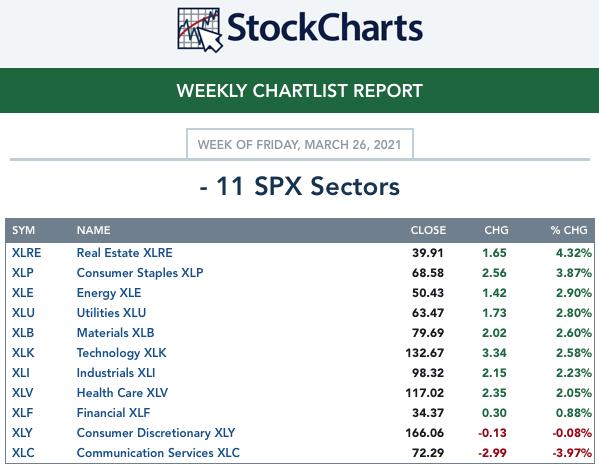This screenshot has width=599, height=469.
Task: Open the Financial XLF link
Action: pos(113,413)
